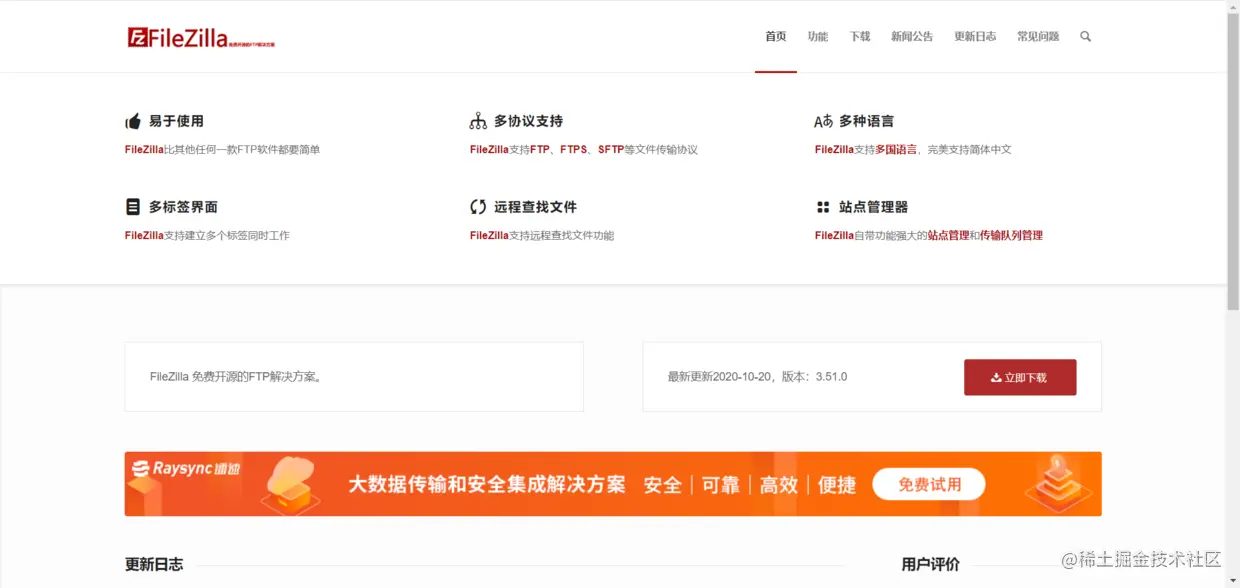Open the SFTP protocol link
1240x588 pixels.
(x=608, y=149)
